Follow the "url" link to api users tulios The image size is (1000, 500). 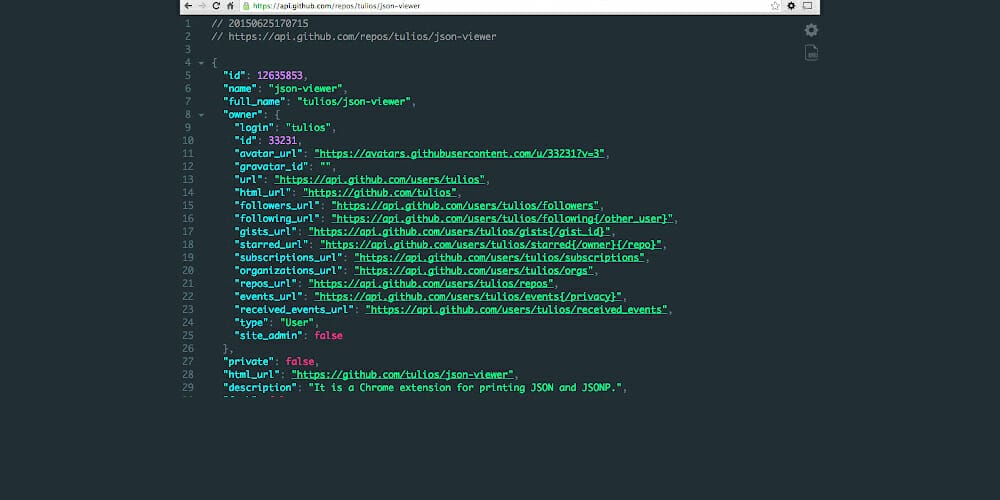(379, 180)
